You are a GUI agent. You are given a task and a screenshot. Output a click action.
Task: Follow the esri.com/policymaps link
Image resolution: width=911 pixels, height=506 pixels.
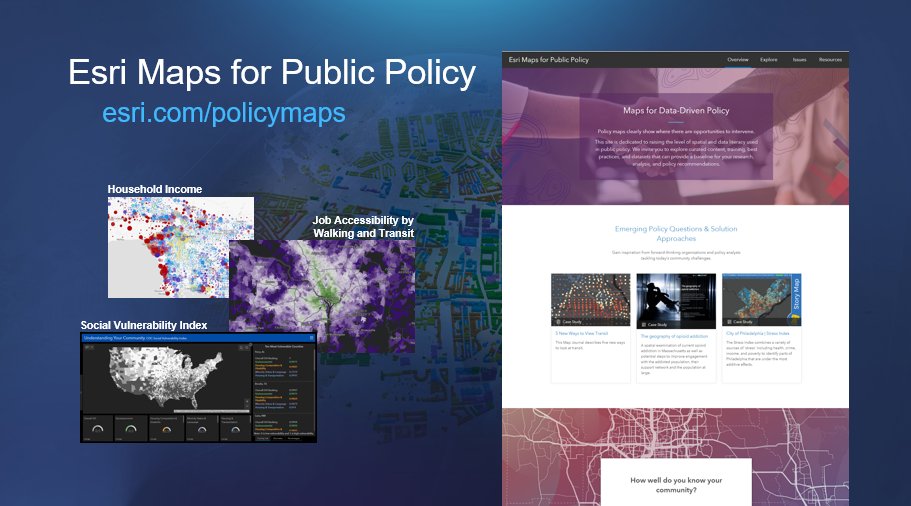point(224,112)
